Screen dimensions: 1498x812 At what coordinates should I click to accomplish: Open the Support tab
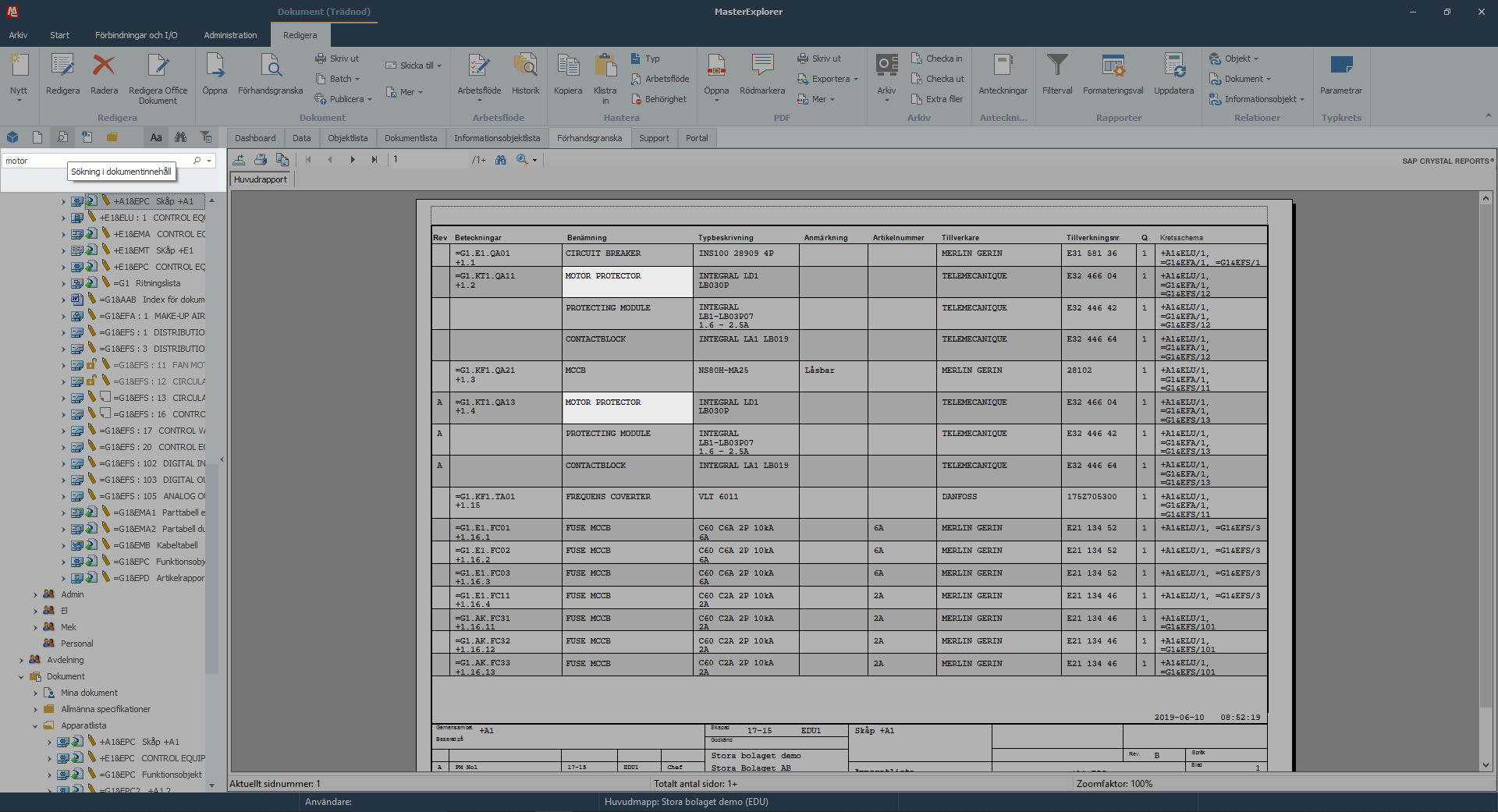point(654,138)
